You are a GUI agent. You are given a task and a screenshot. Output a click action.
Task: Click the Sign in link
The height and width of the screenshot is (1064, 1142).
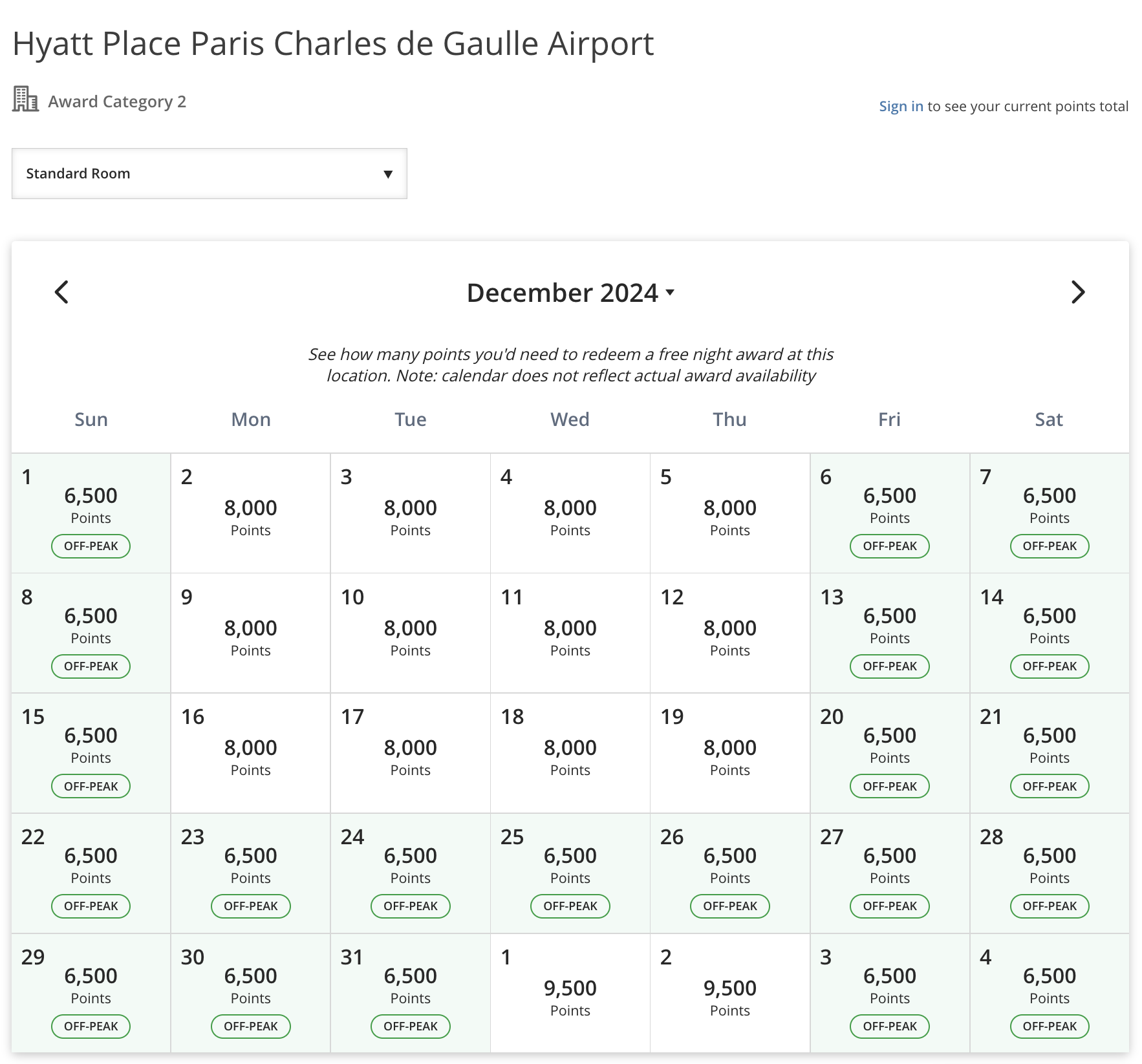[901, 106]
